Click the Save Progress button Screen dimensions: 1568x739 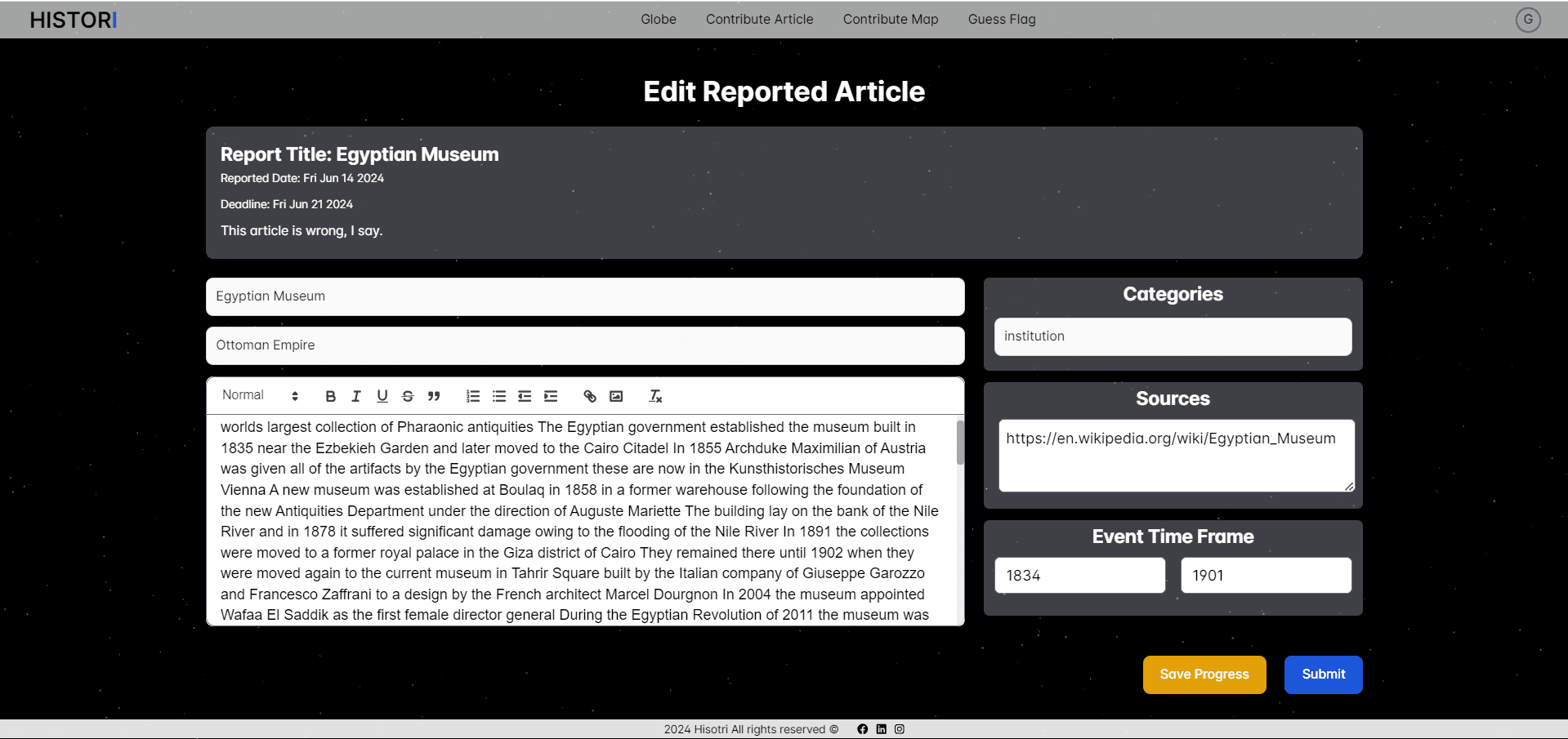pos(1204,674)
